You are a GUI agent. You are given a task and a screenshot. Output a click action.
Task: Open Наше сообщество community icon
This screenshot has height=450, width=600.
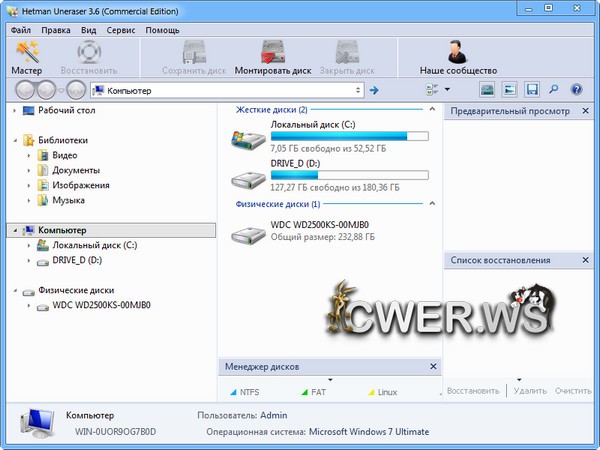pyautogui.click(x=458, y=56)
